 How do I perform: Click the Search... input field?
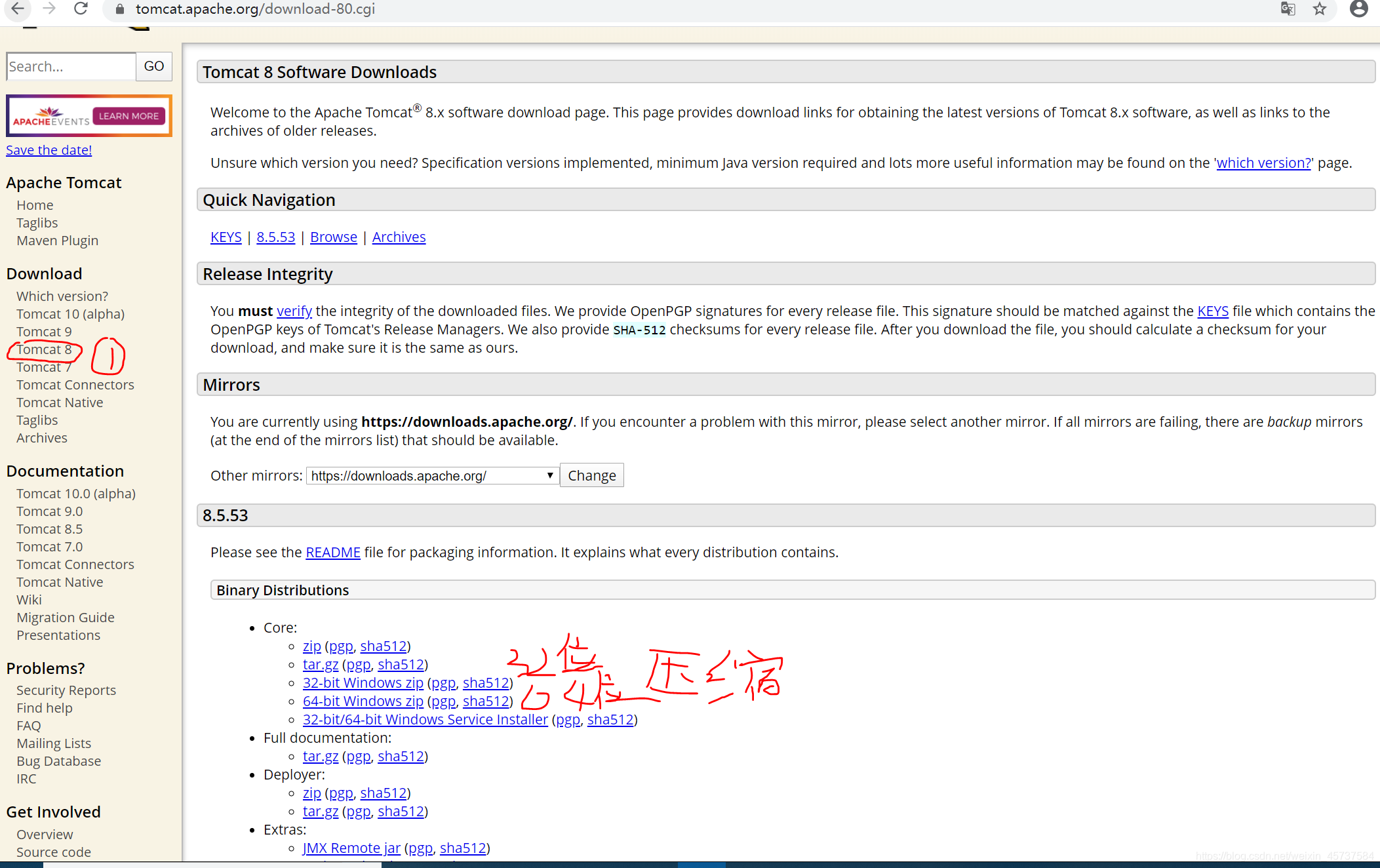(x=71, y=66)
